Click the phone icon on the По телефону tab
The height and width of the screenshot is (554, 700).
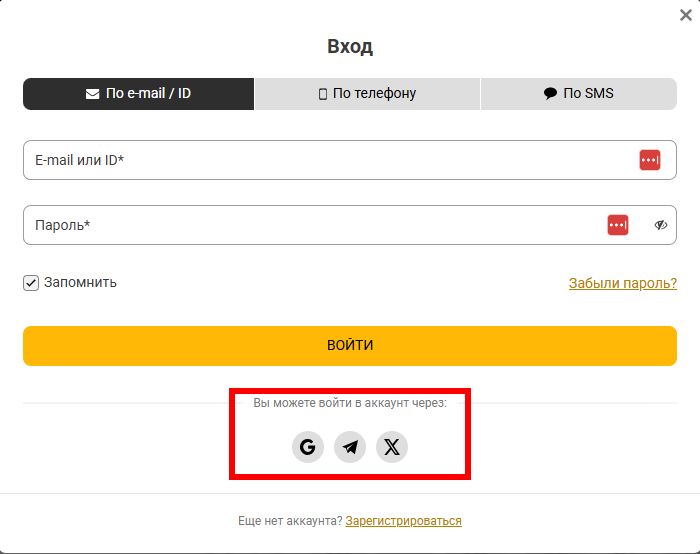(323, 94)
